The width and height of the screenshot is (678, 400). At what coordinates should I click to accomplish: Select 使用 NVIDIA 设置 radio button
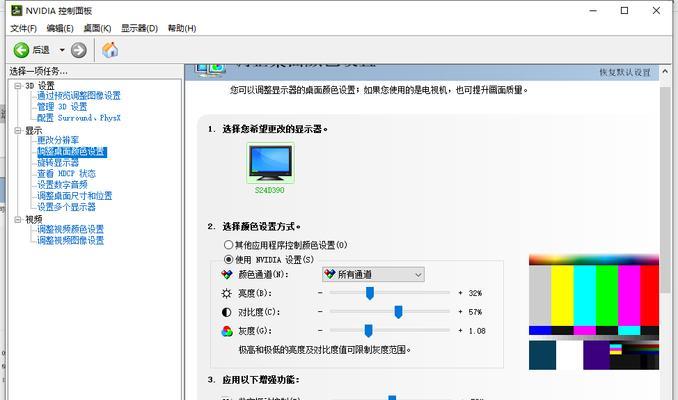[228, 259]
